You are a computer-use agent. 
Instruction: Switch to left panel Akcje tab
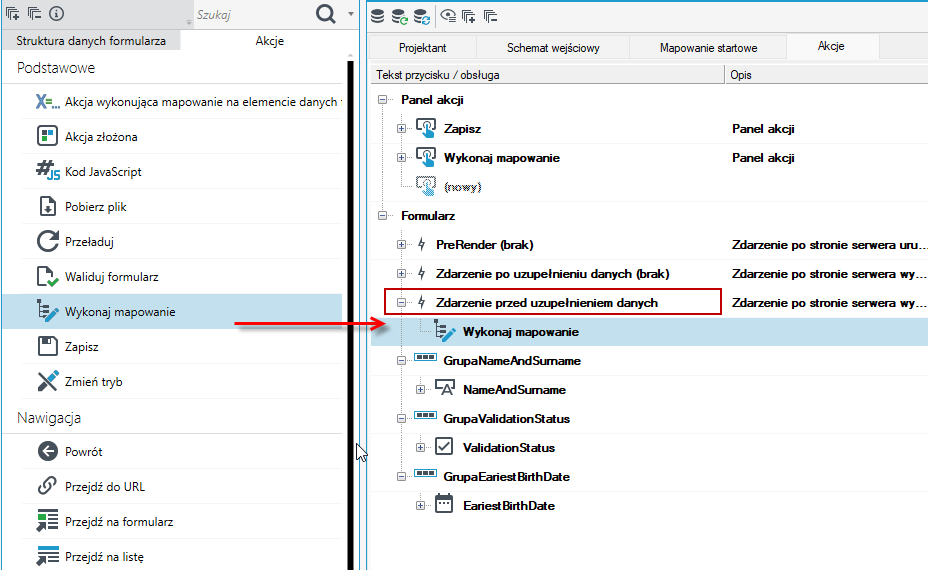[x=270, y=41]
